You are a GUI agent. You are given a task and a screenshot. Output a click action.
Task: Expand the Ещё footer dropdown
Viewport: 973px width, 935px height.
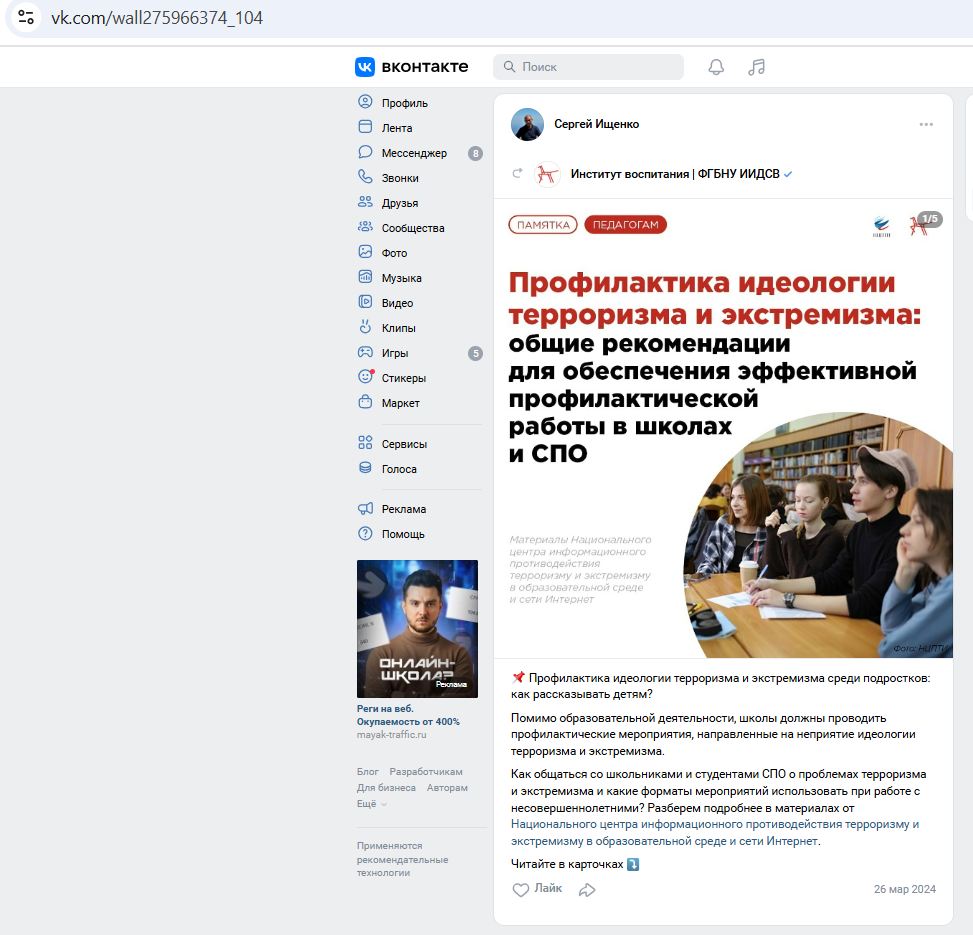click(371, 803)
